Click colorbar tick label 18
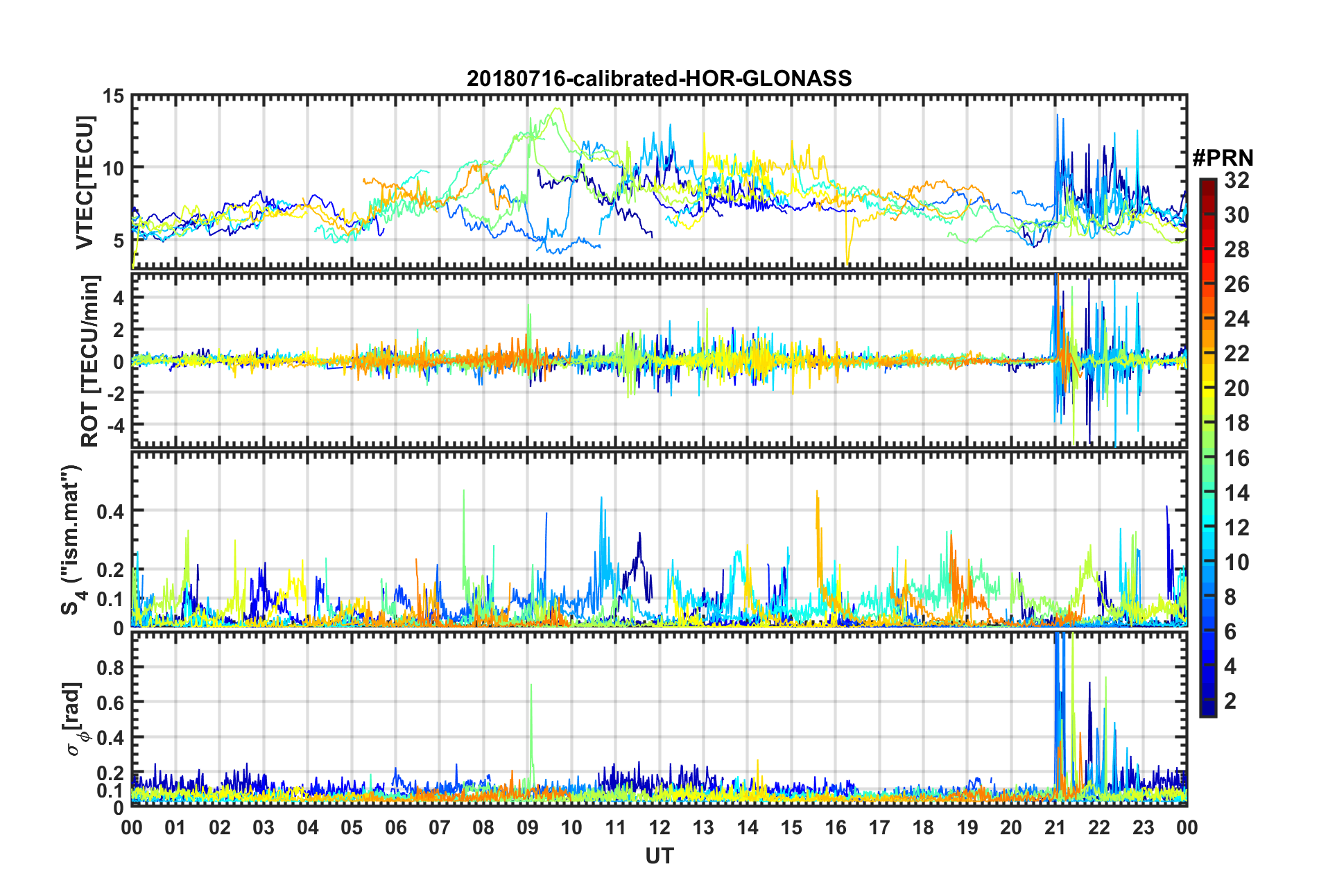1319x896 pixels. pyautogui.click(x=1236, y=423)
